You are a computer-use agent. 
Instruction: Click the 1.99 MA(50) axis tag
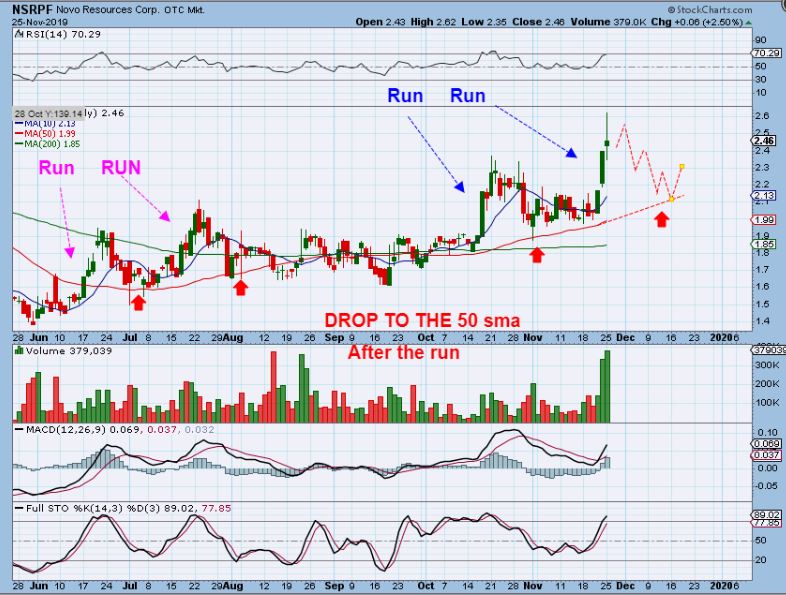765,220
